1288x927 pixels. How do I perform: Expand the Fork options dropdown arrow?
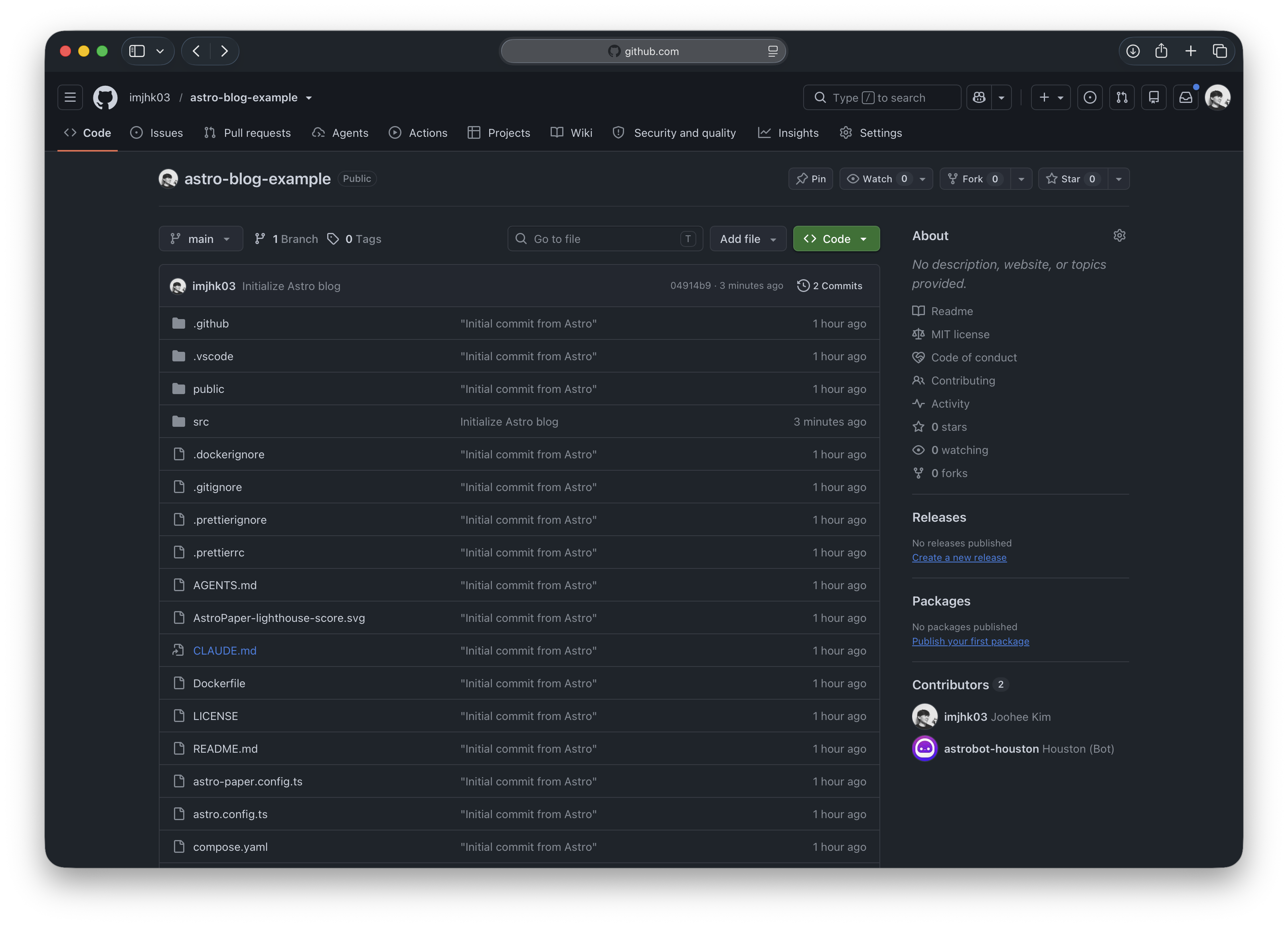1021,179
